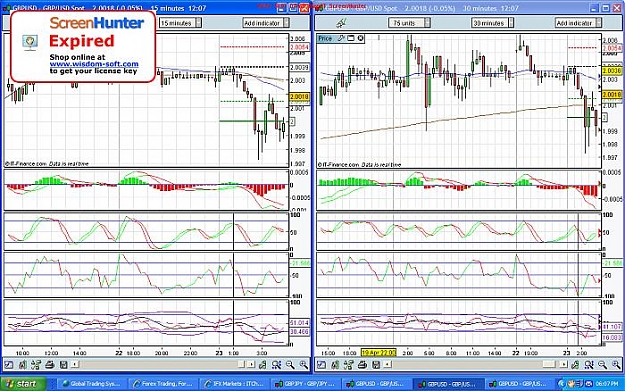625x391 pixels.
Task: Click the Price panel window icon
Action: pos(351,38)
